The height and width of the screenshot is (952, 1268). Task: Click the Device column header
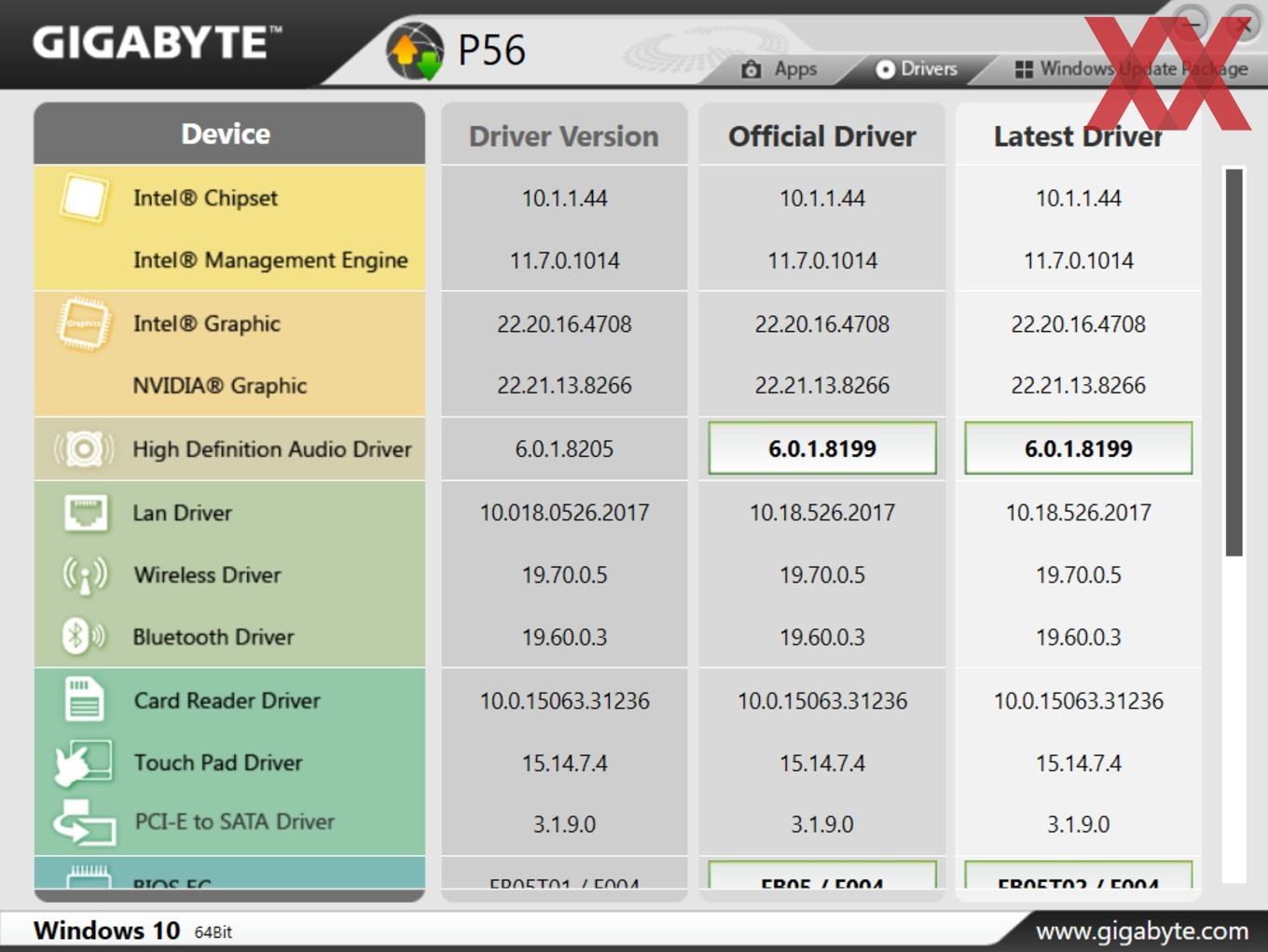[x=229, y=133]
